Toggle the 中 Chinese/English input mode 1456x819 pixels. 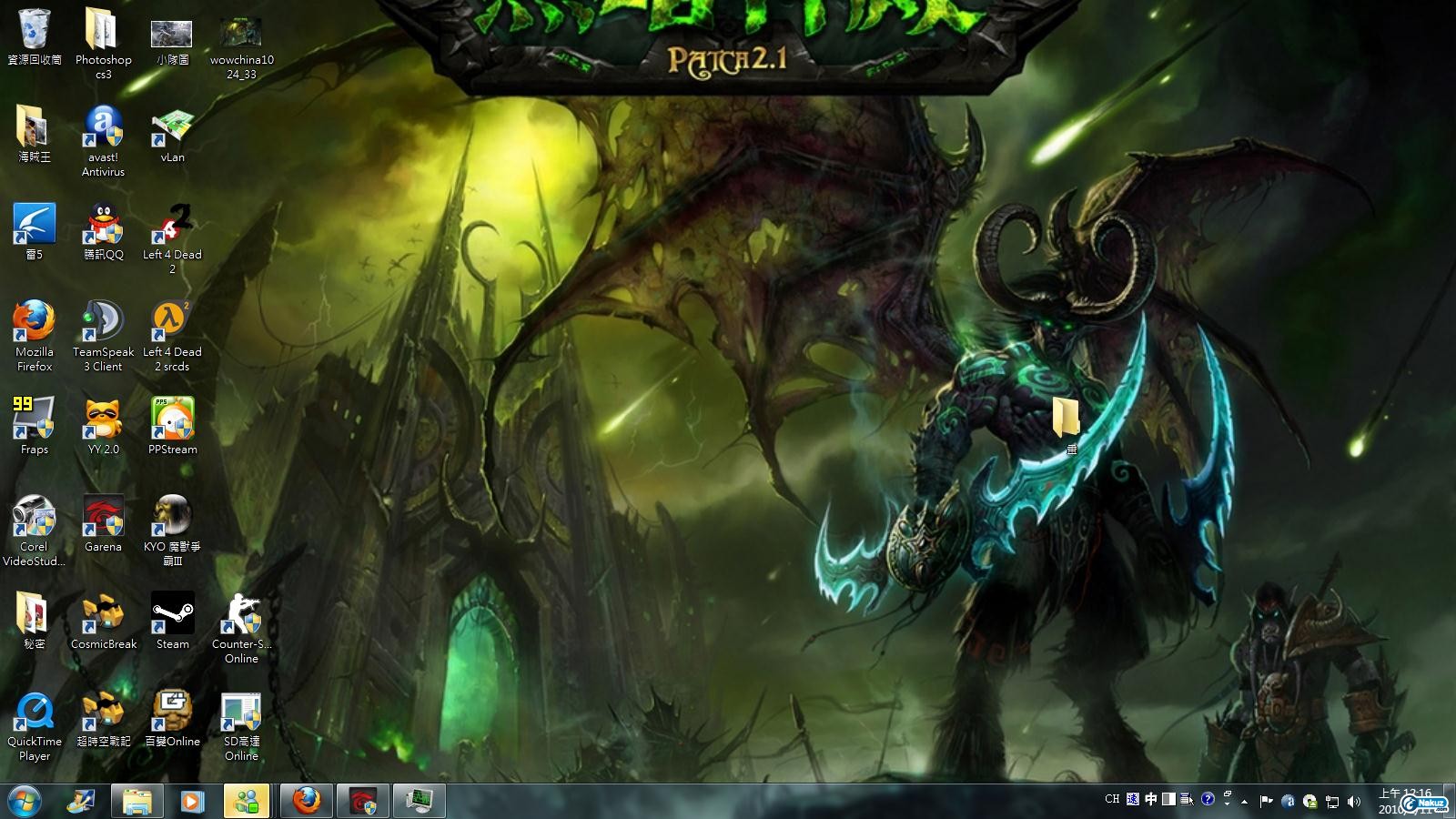[1151, 800]
